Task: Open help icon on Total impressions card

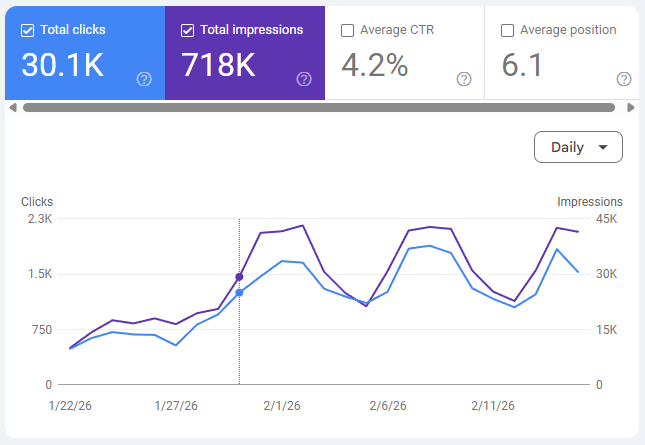Action: tap(304, 79)
